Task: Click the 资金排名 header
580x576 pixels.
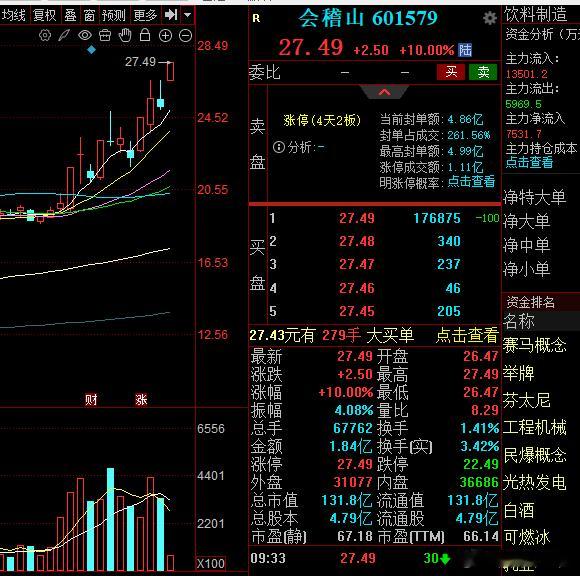Action: coord(530,302)
